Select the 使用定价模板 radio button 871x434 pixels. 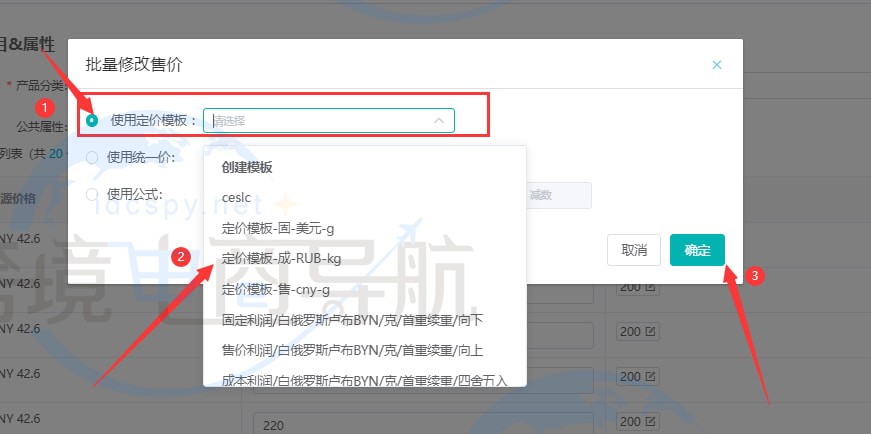[x=92, y=121]
